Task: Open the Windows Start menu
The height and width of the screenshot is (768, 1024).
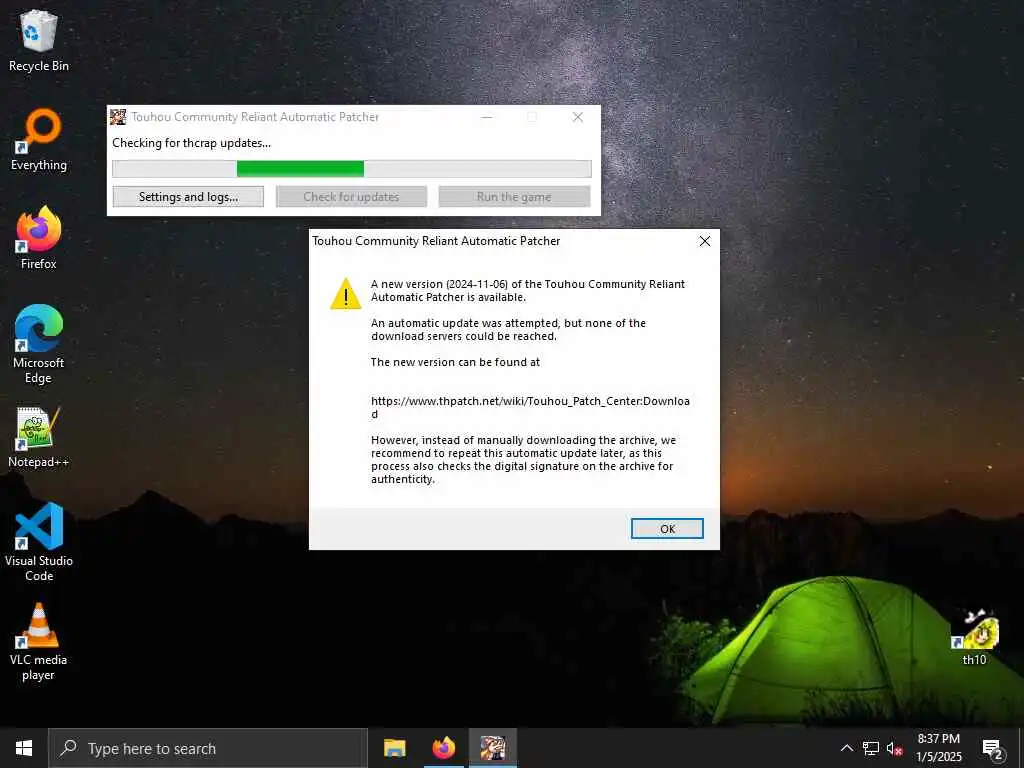Action: point(24,748)
